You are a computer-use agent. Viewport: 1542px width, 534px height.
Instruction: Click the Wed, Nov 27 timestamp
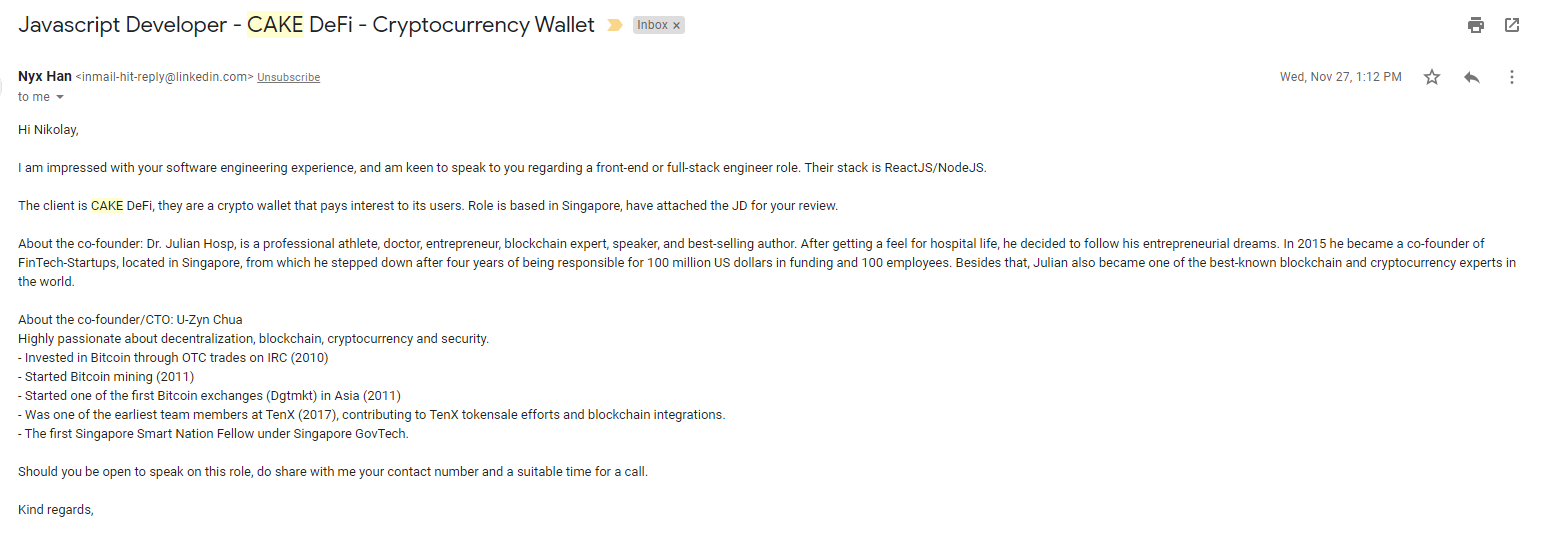click(1340, 77)
